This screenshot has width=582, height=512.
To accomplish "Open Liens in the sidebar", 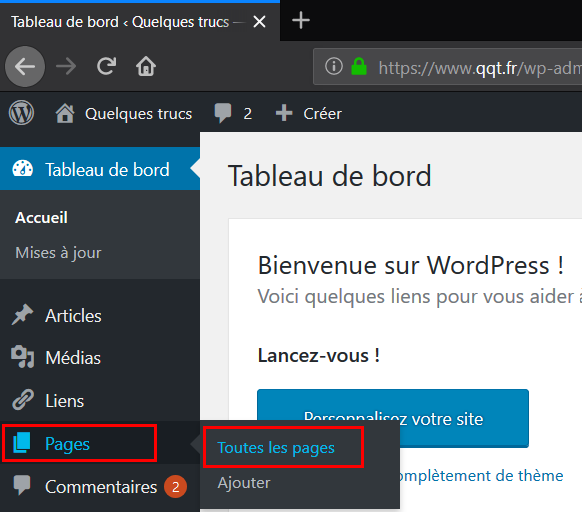I will coord(100,401).
